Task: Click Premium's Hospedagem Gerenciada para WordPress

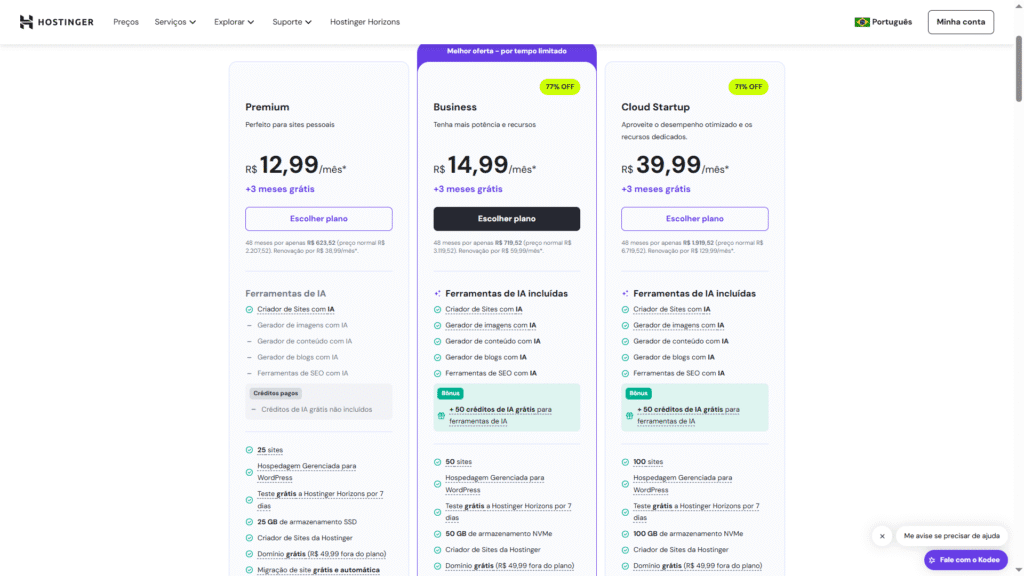Action: (306, 472)
